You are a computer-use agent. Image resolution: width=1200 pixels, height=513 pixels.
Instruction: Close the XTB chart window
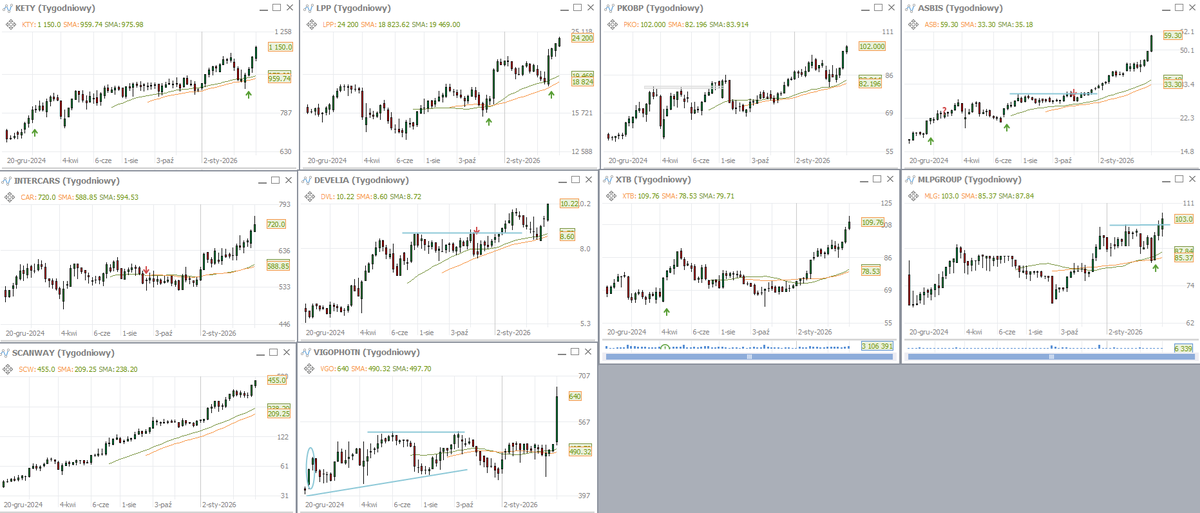(x=888, y=180)
